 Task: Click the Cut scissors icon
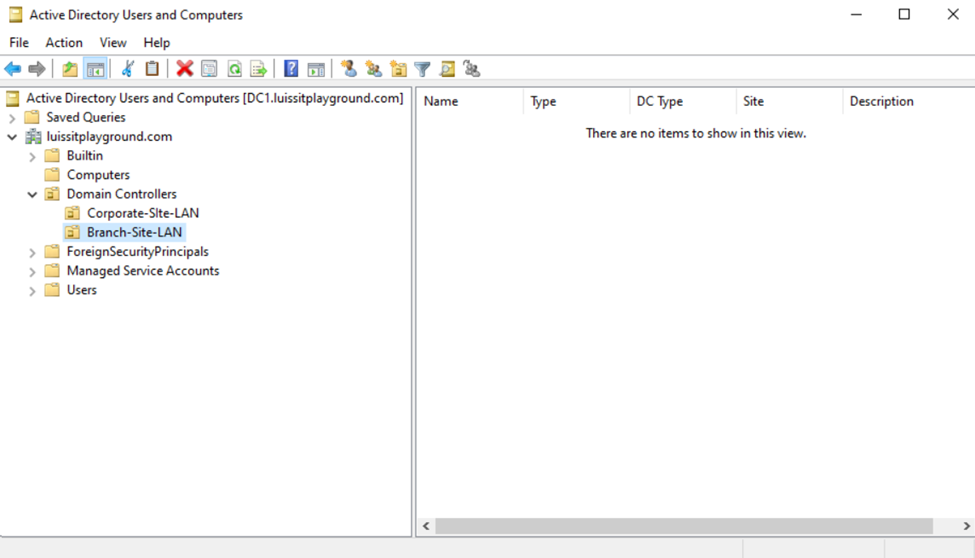127,69
